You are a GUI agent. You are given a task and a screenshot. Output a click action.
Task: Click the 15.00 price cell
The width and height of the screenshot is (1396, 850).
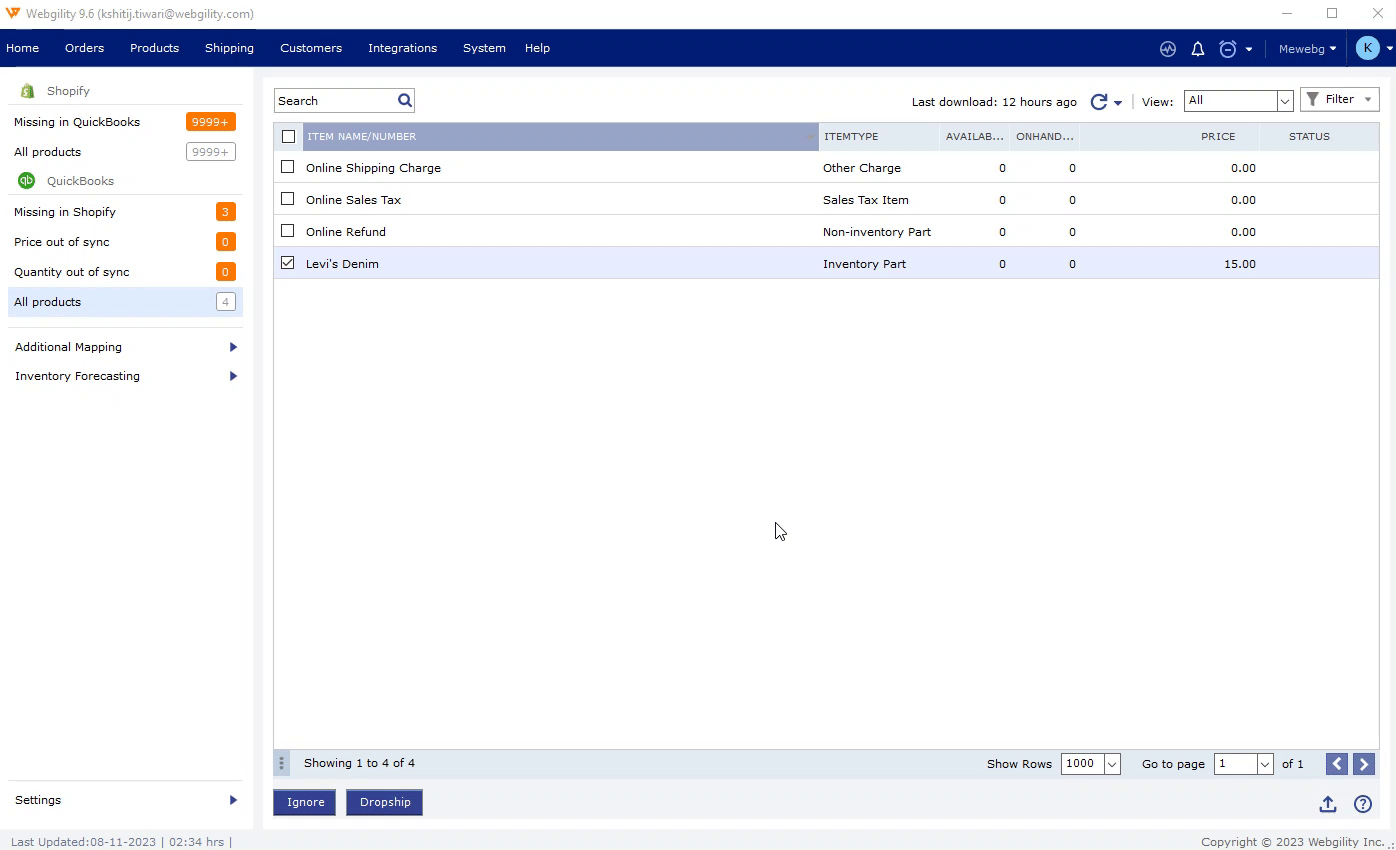pyautogui.click(x=1239, y=264)
